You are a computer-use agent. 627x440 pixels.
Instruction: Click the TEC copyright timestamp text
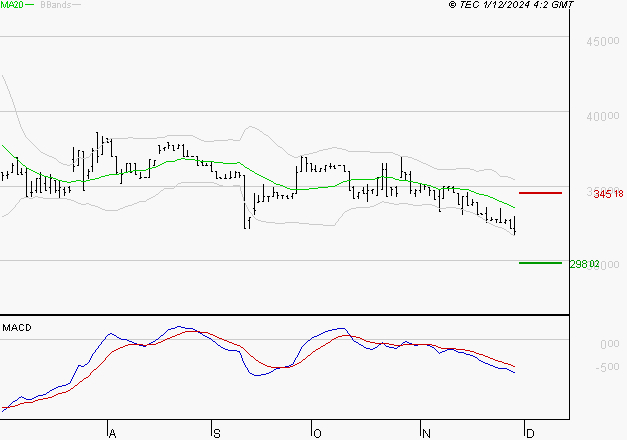(x=511, y=5)
